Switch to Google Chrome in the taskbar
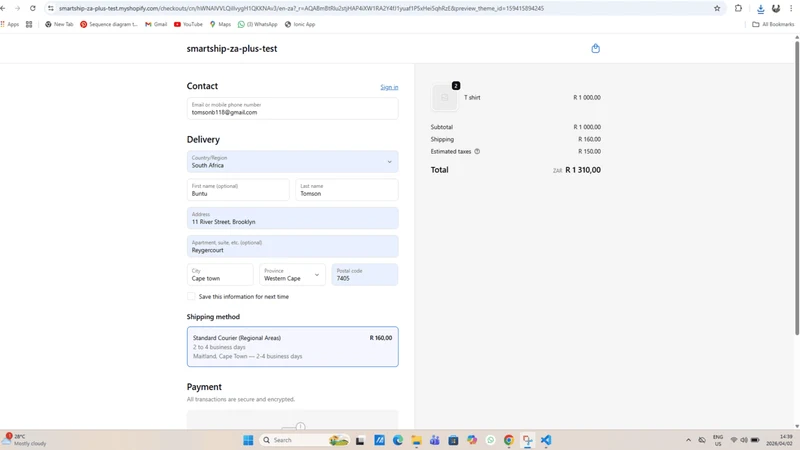The width and height of the screenshot is (800, 450). pyautogui.click(x=509, y=440)
